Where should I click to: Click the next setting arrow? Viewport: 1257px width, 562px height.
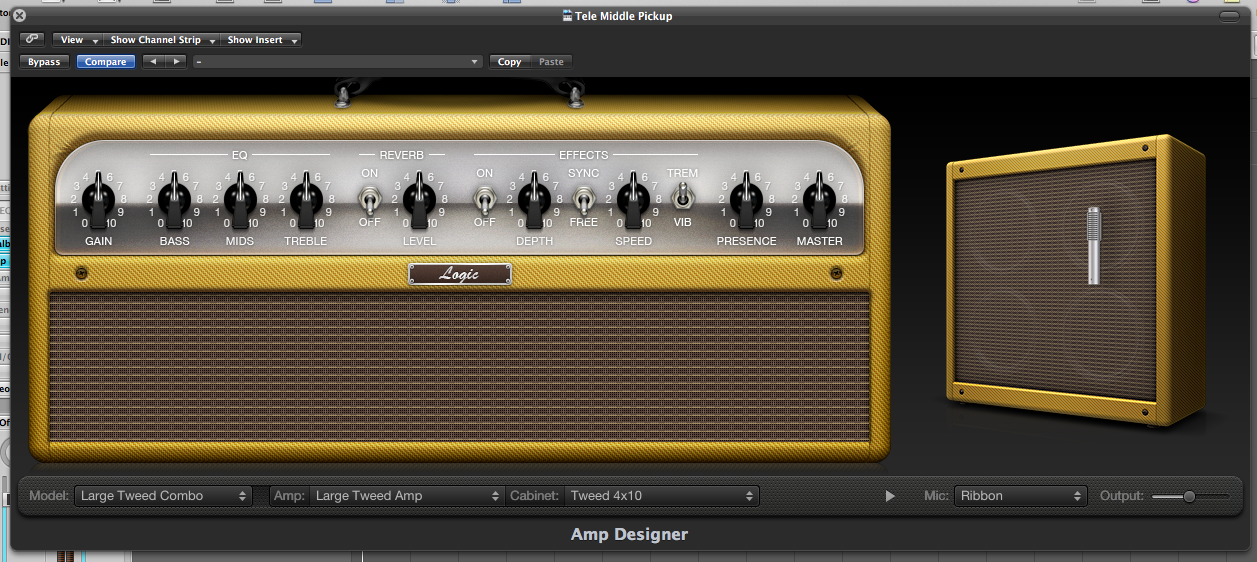coord(176,62)
